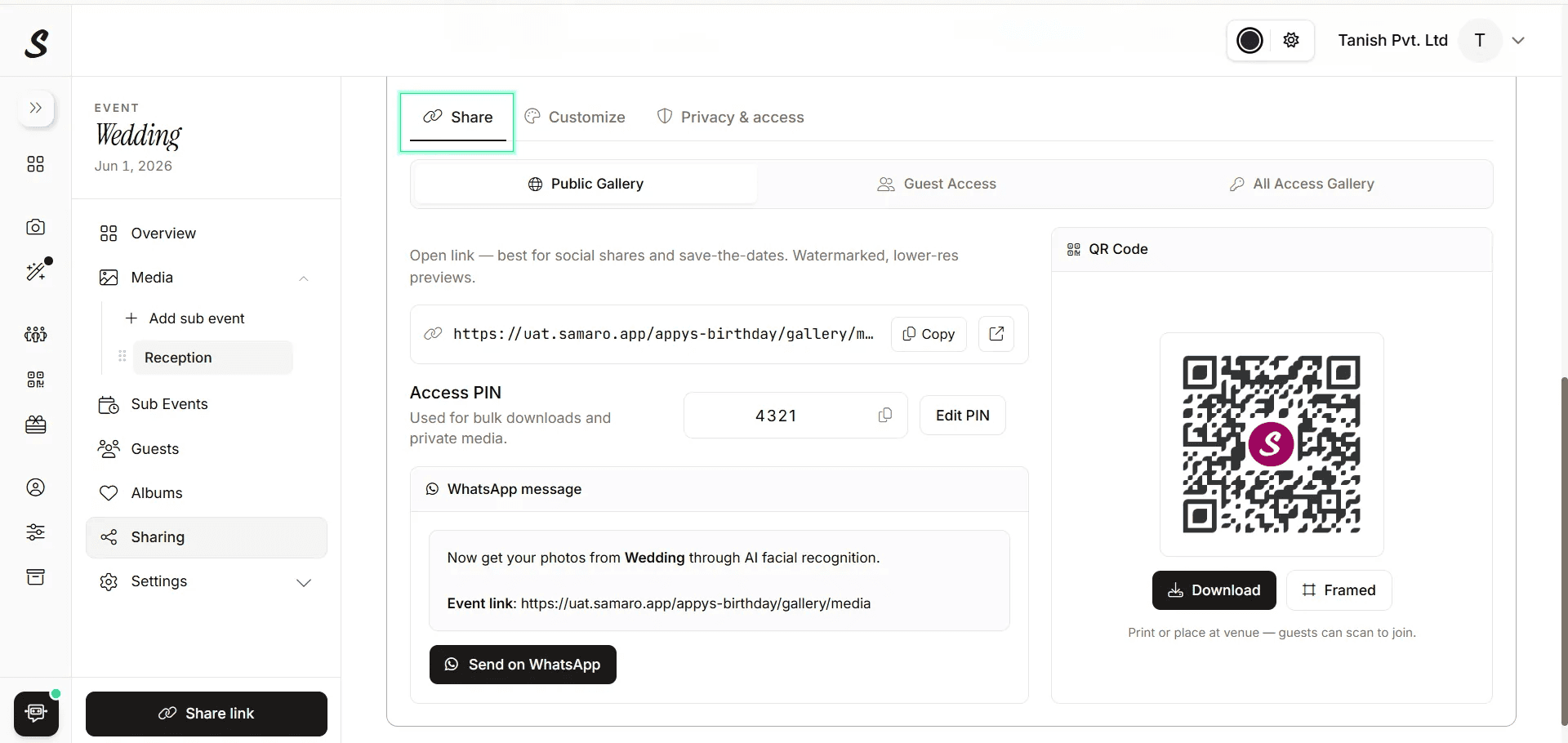Viewport: 1568px width, 743px height.
Task: Click the Edit PIN button
Action: (963, 416)
